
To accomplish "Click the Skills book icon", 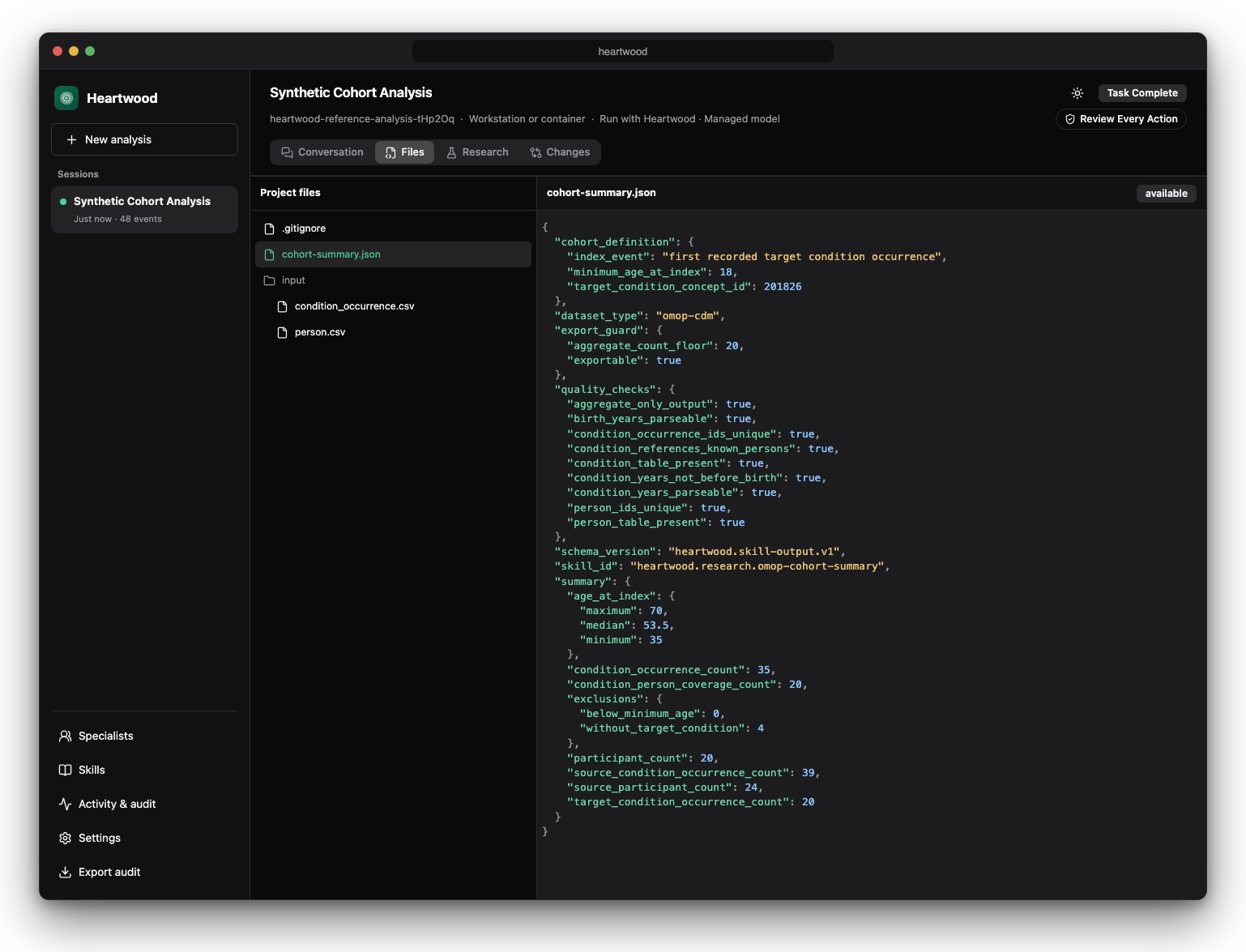I will [66, 770].
